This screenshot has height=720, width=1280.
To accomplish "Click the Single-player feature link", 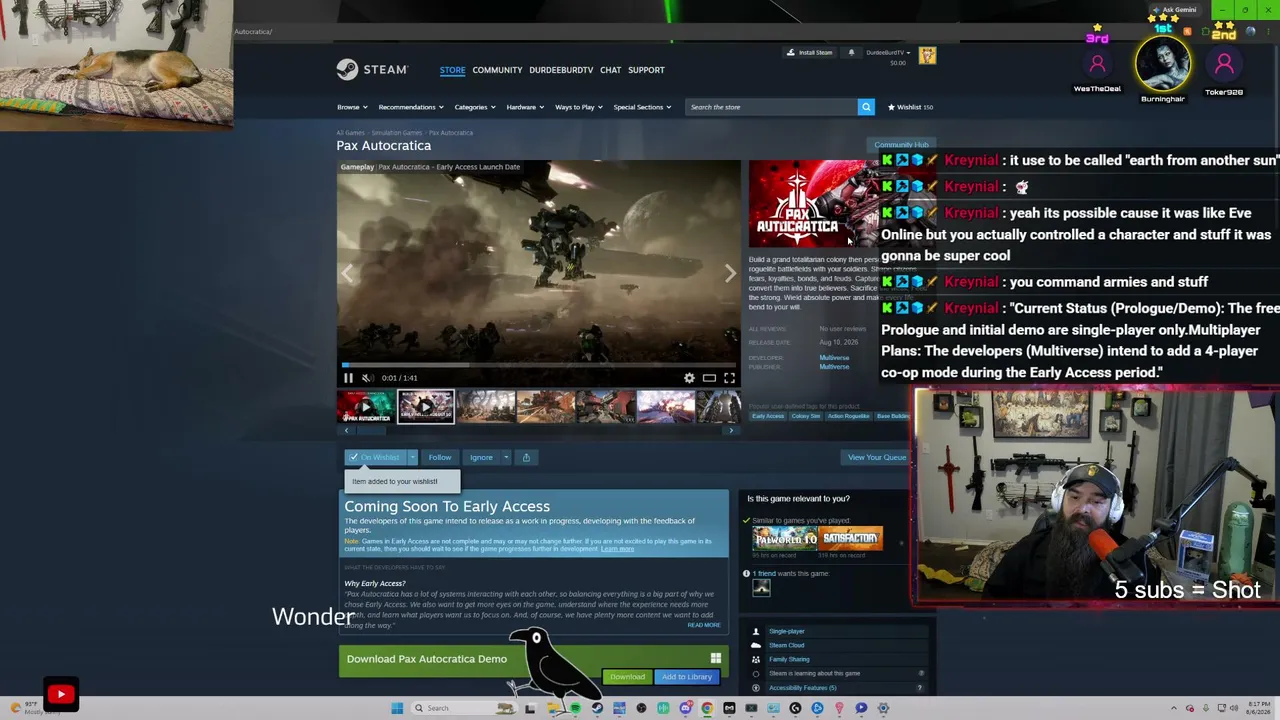I will click(x=787, y=631).
